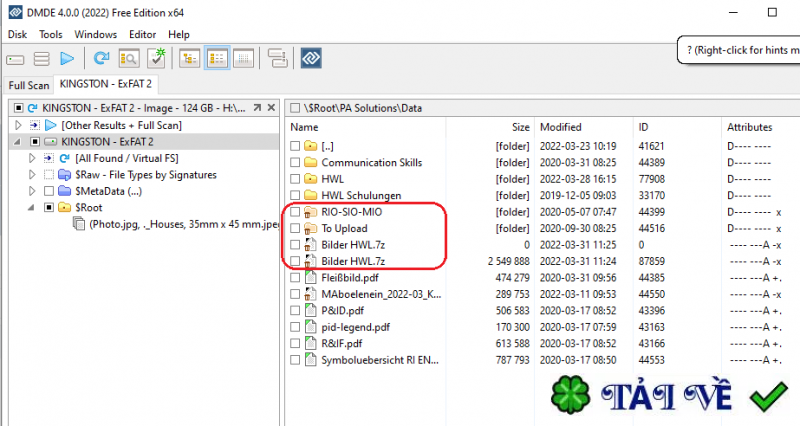Select the Bilder HWL.7z file with size 0

tap(353, 245)
